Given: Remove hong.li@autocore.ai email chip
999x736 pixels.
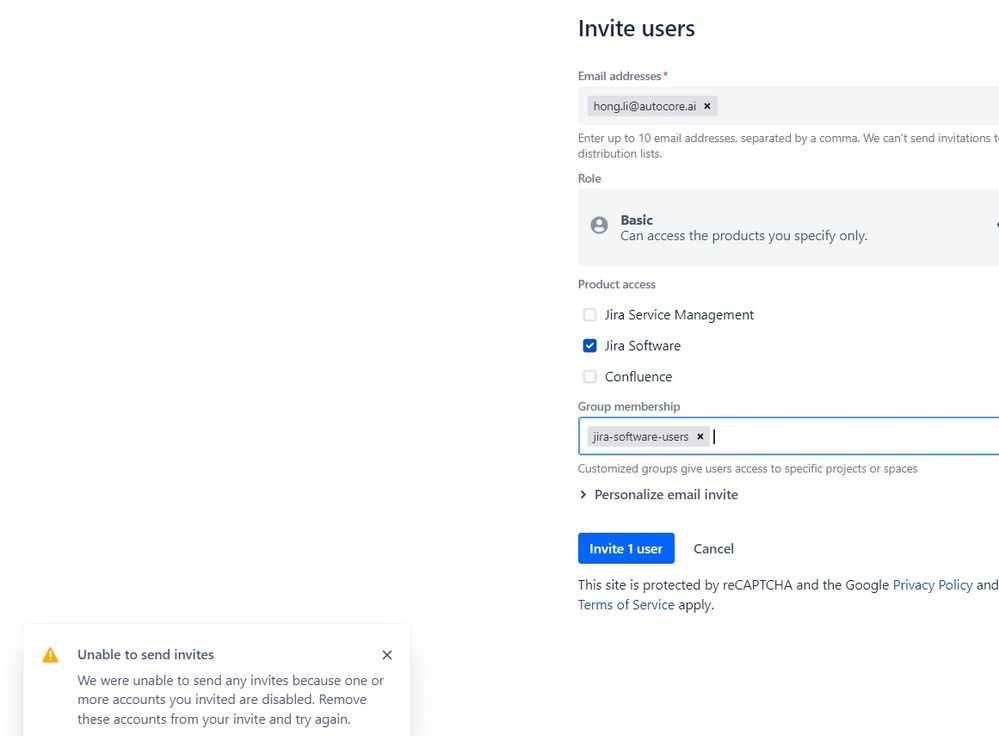Looking at the screenshot, I should point(707,106).
